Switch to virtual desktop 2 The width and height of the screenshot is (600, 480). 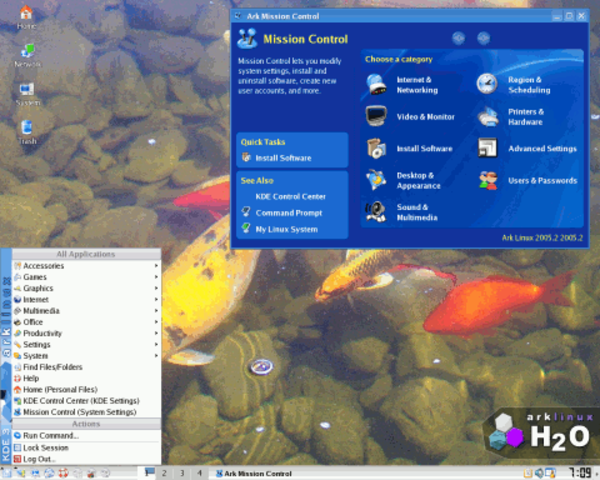point(164,473)
